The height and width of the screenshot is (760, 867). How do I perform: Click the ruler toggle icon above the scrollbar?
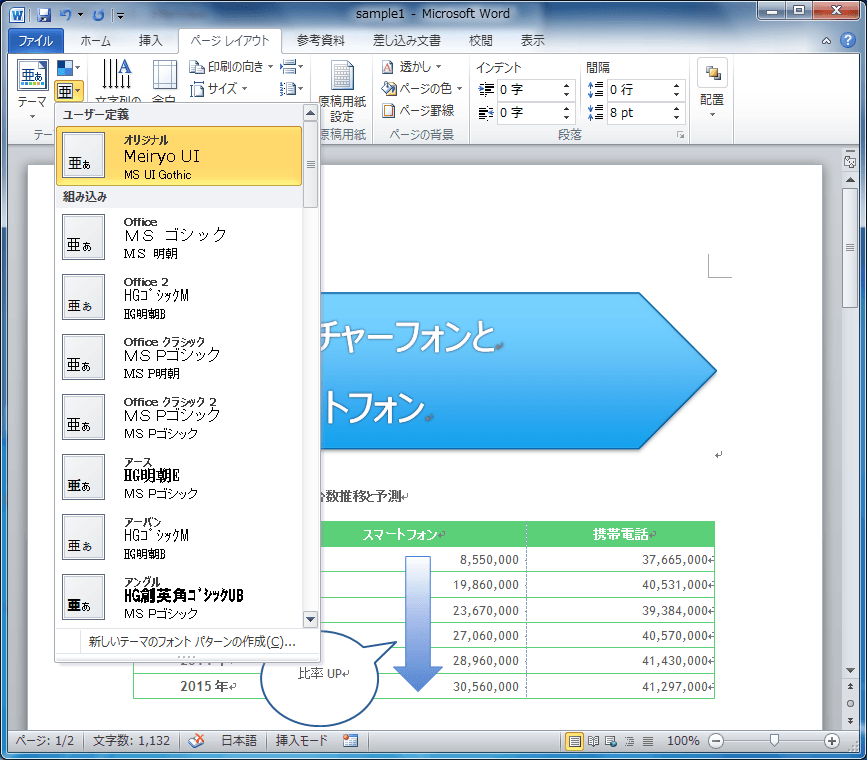tap(850, 161)
